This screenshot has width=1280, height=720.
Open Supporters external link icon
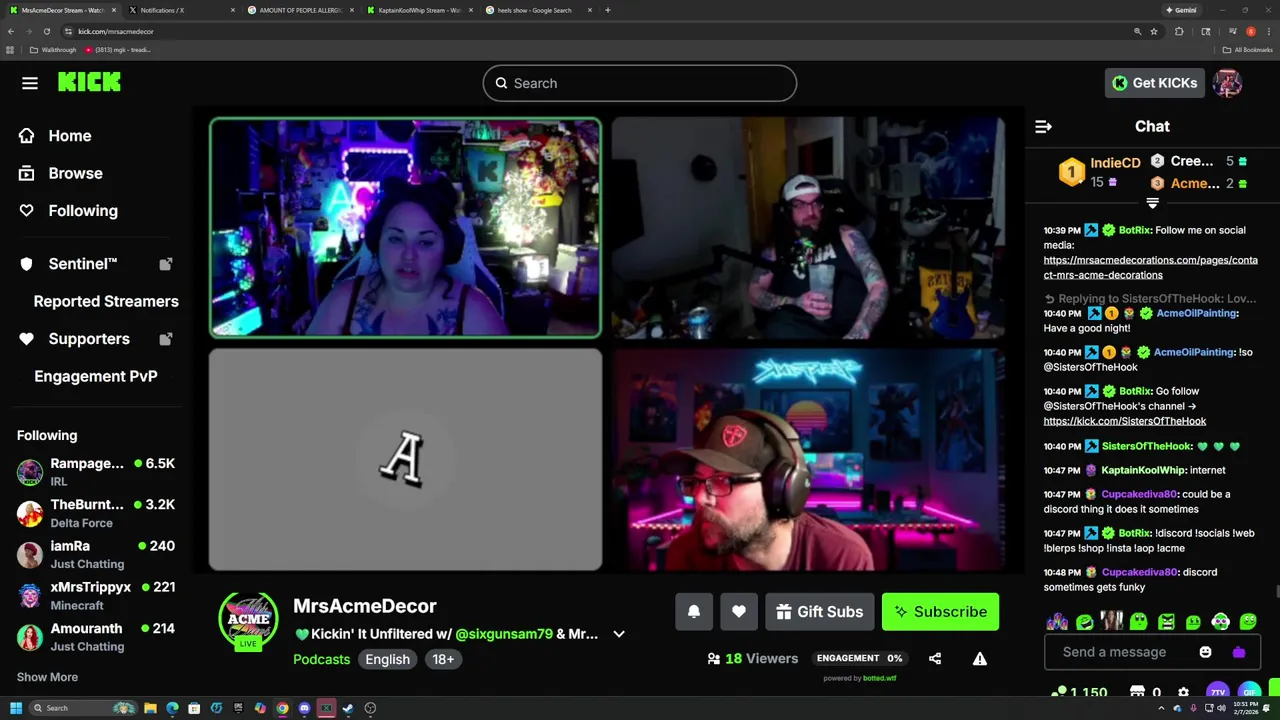pos(166,339)
